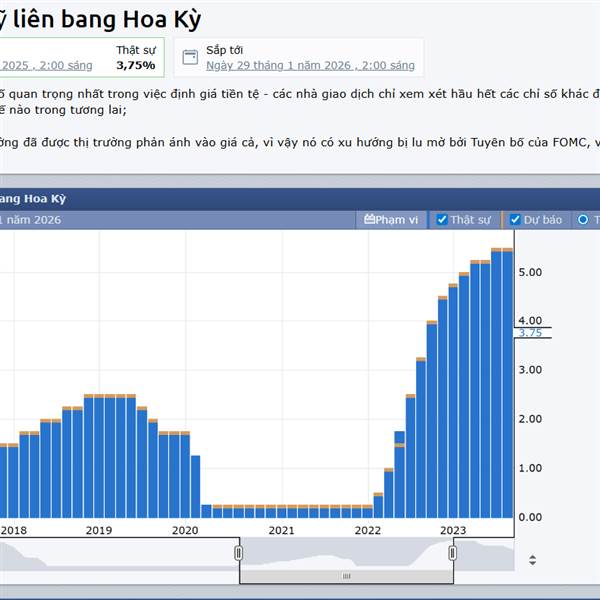Open the upcoming date link Ngày 29 tháng 1 năm 2026
This screenshot has height=600, width=600.
(310, 65)
